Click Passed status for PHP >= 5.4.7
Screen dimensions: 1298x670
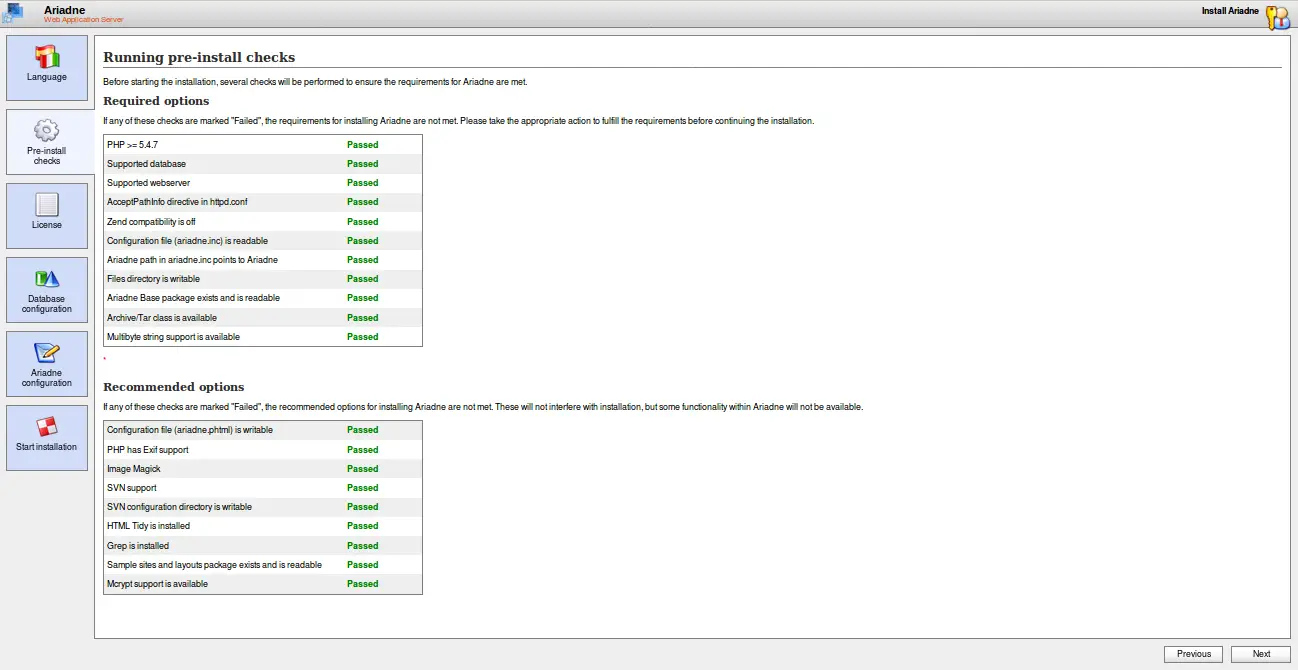[x=362, y=145]
